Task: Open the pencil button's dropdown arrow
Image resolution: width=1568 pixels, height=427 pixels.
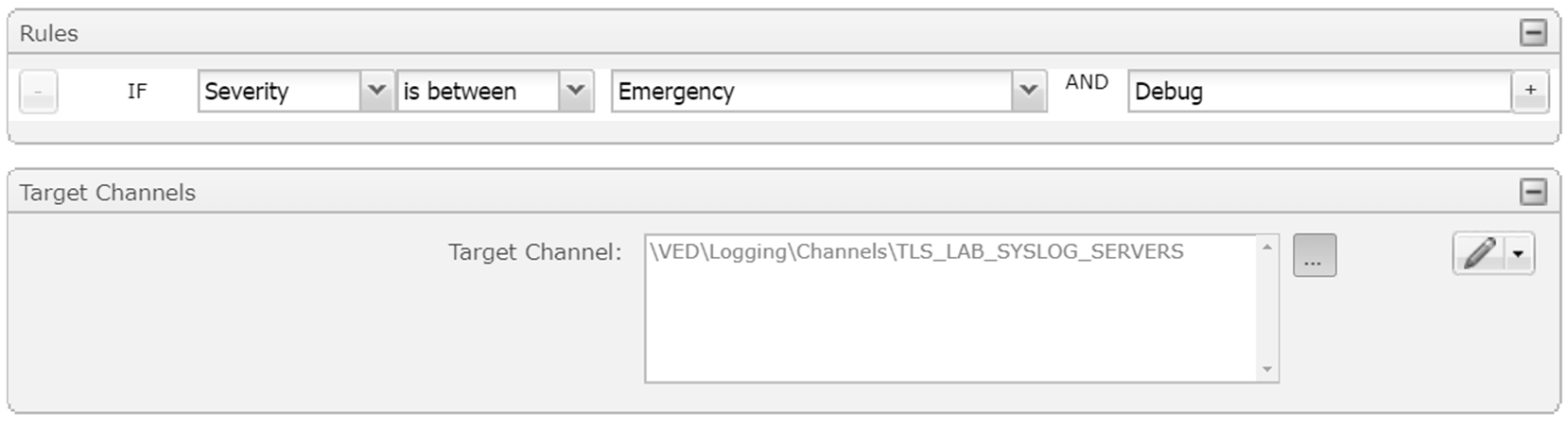Action: click(1519, 254)
